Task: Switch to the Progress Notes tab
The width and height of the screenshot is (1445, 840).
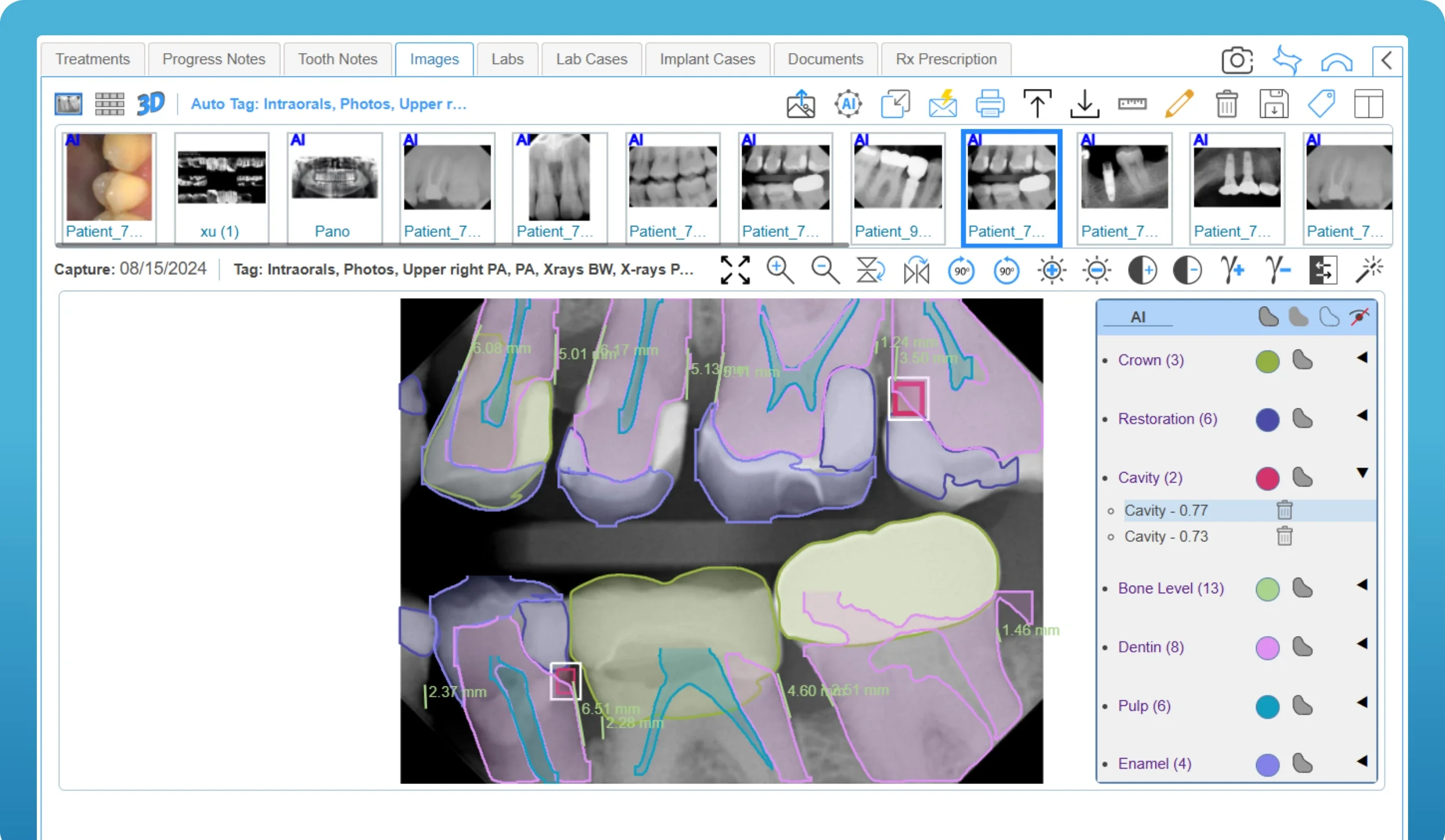Action: (x=213, y=59)
